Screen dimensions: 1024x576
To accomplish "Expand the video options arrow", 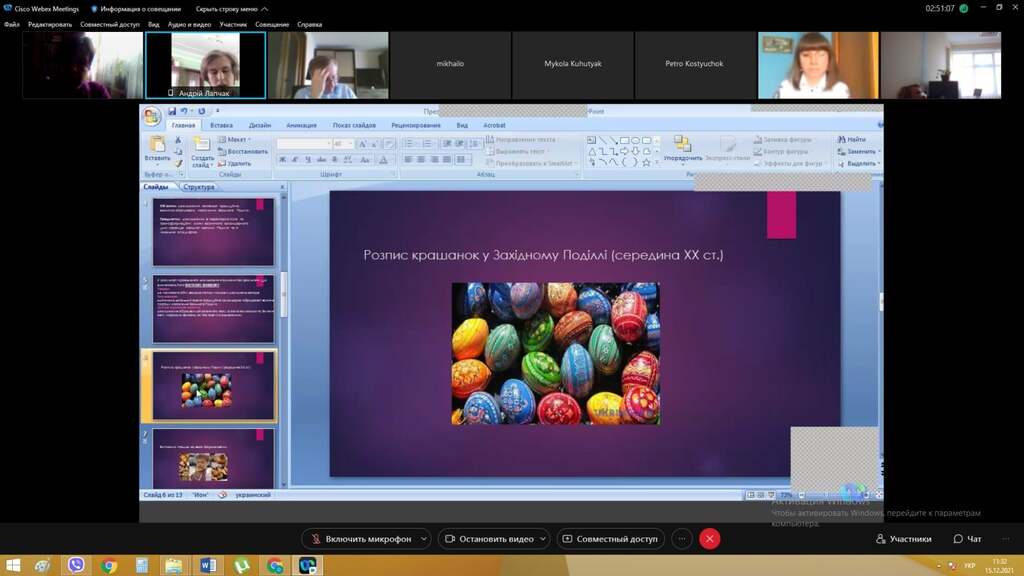I will point(543,539).
